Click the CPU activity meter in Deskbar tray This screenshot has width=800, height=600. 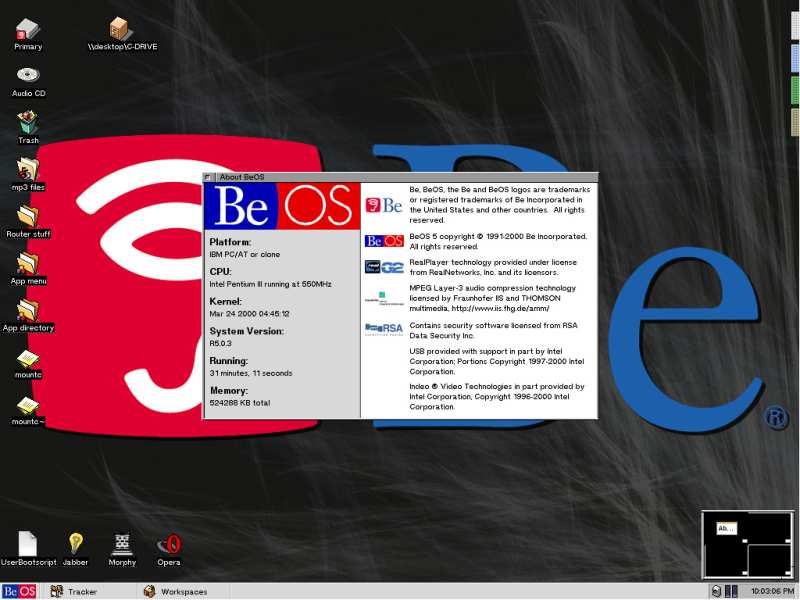pos(731,591)
